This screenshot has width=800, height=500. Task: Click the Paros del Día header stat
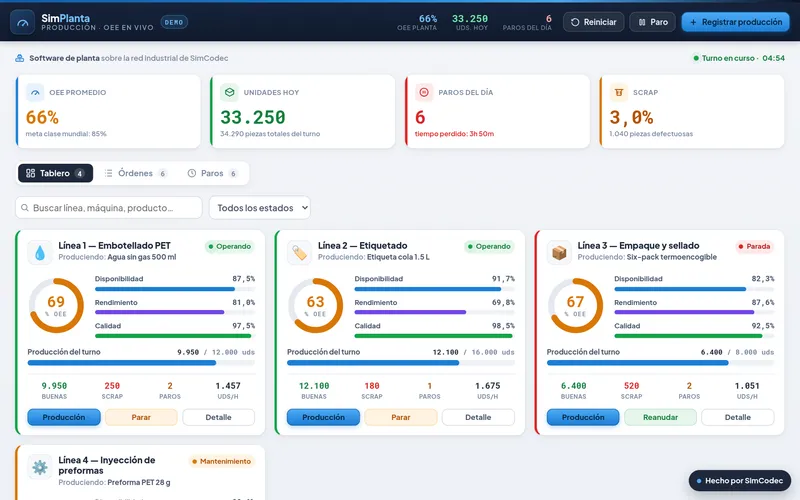527,22
